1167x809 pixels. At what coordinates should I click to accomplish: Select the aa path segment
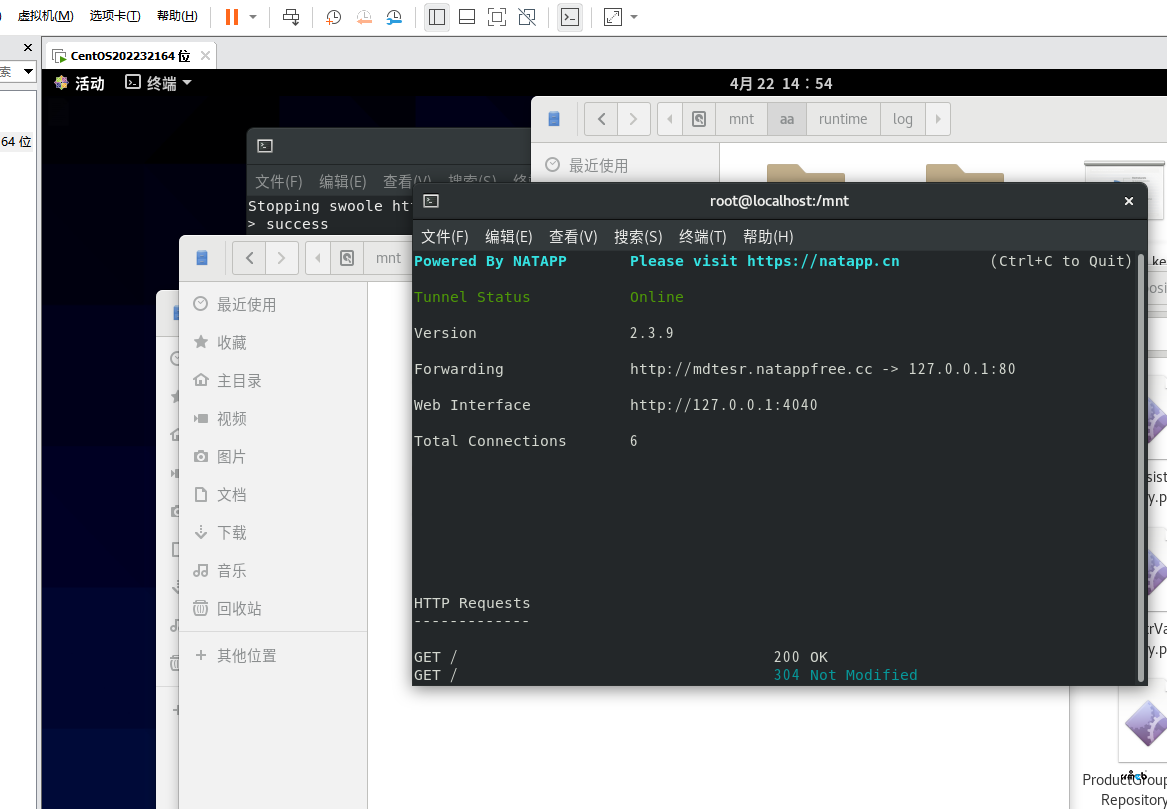pyautogui.click(x=787, y=119)
